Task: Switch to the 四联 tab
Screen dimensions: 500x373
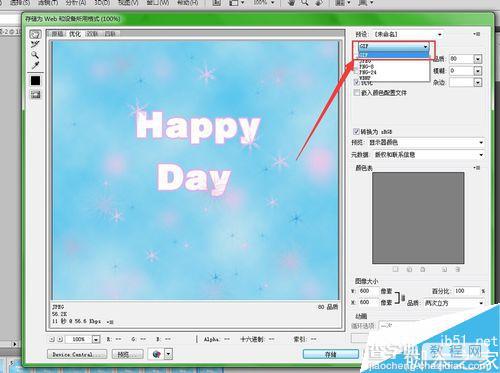Action: (x=110, y=34)
